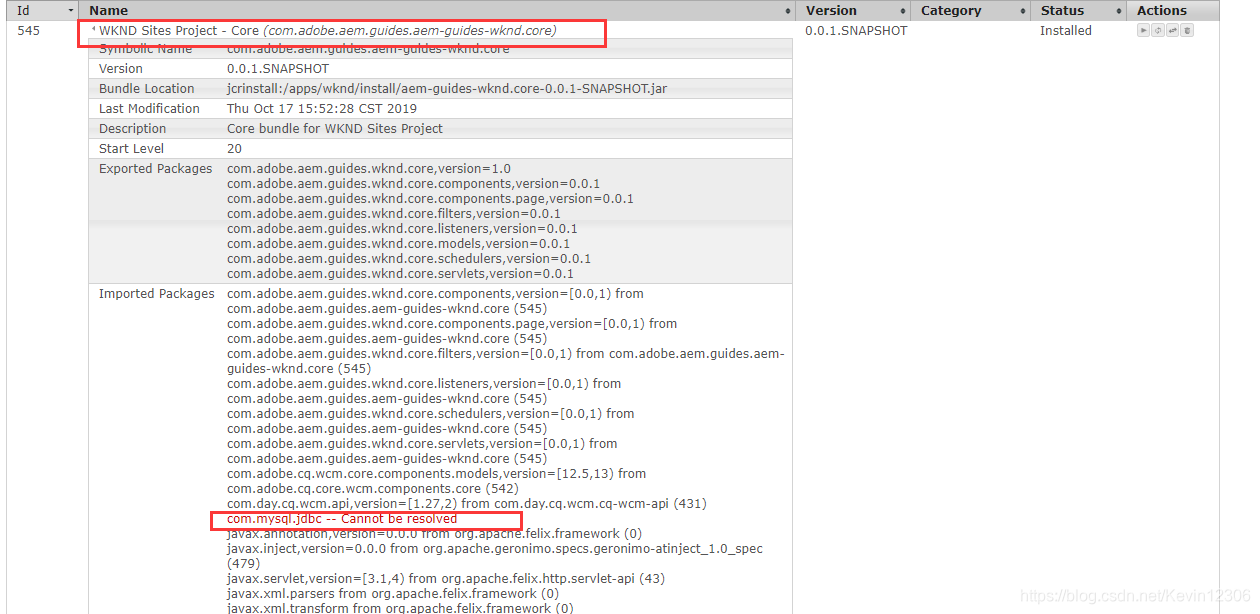This screenshot has width=1260, height=614.
Task: Select exported package wknd.core.models,version=0.0.1
Action: point(399,244)
